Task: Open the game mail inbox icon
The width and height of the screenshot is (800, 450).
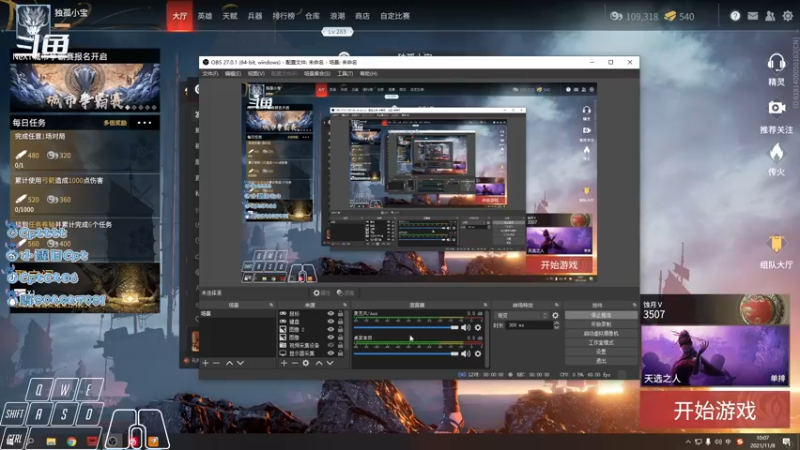Action: (x=753, y=16)
